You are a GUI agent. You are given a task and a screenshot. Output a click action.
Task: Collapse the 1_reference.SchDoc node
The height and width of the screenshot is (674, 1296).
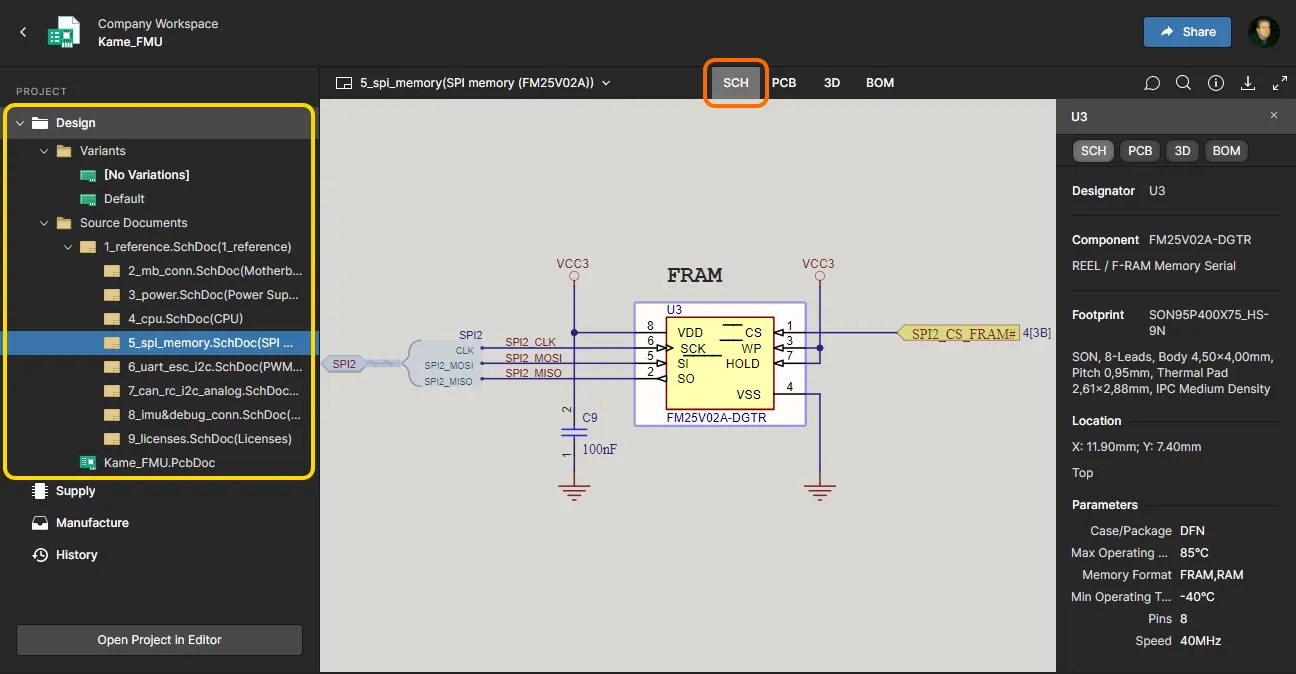(x=68, y=247)
